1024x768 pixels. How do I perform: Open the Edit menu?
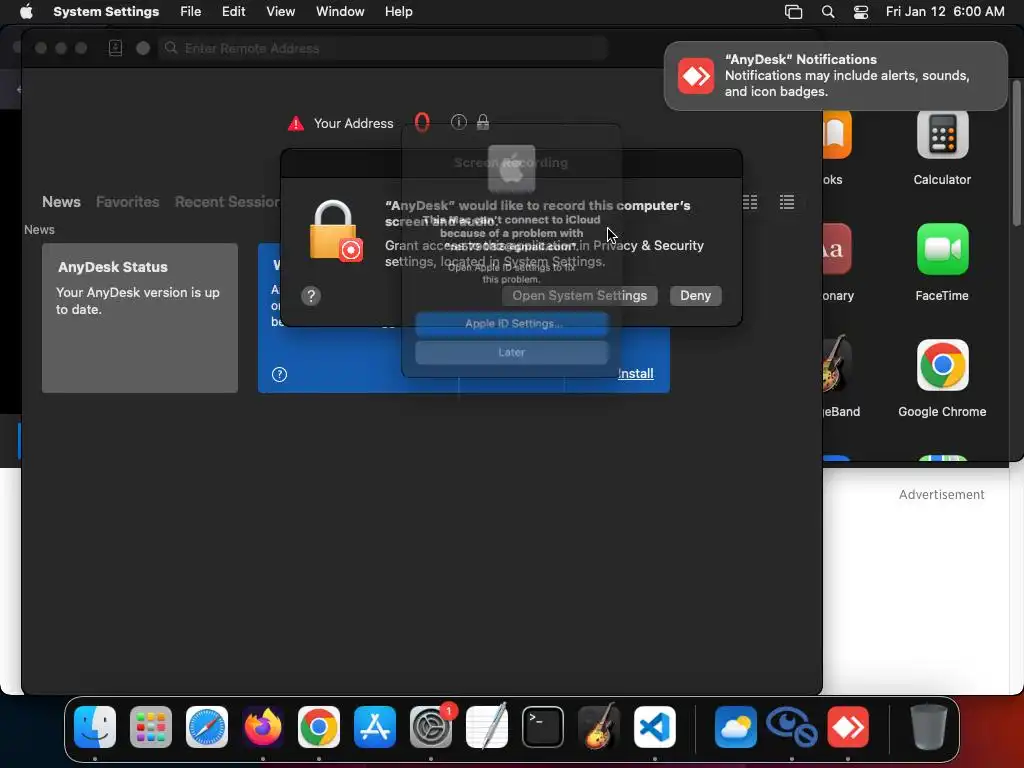[234, 12]
